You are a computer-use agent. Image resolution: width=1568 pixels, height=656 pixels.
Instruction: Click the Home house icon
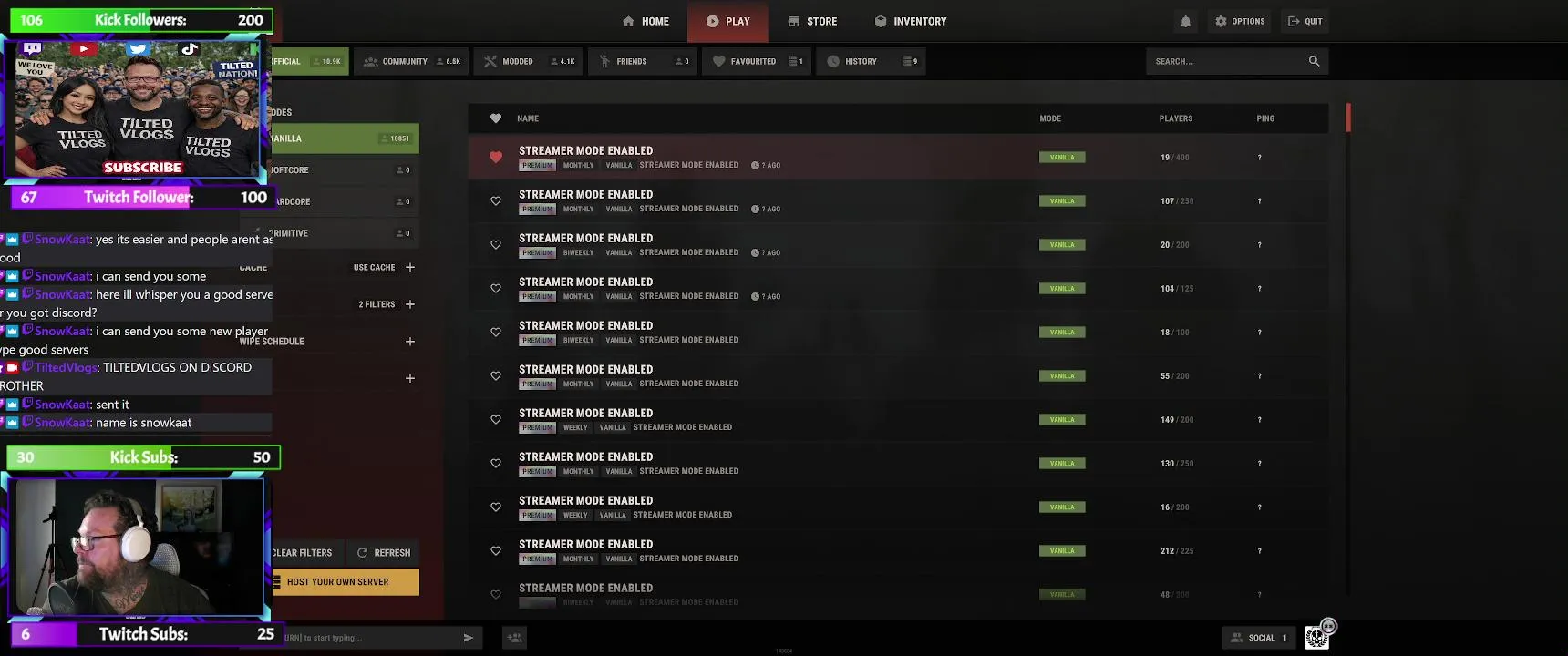click(629, 21)
